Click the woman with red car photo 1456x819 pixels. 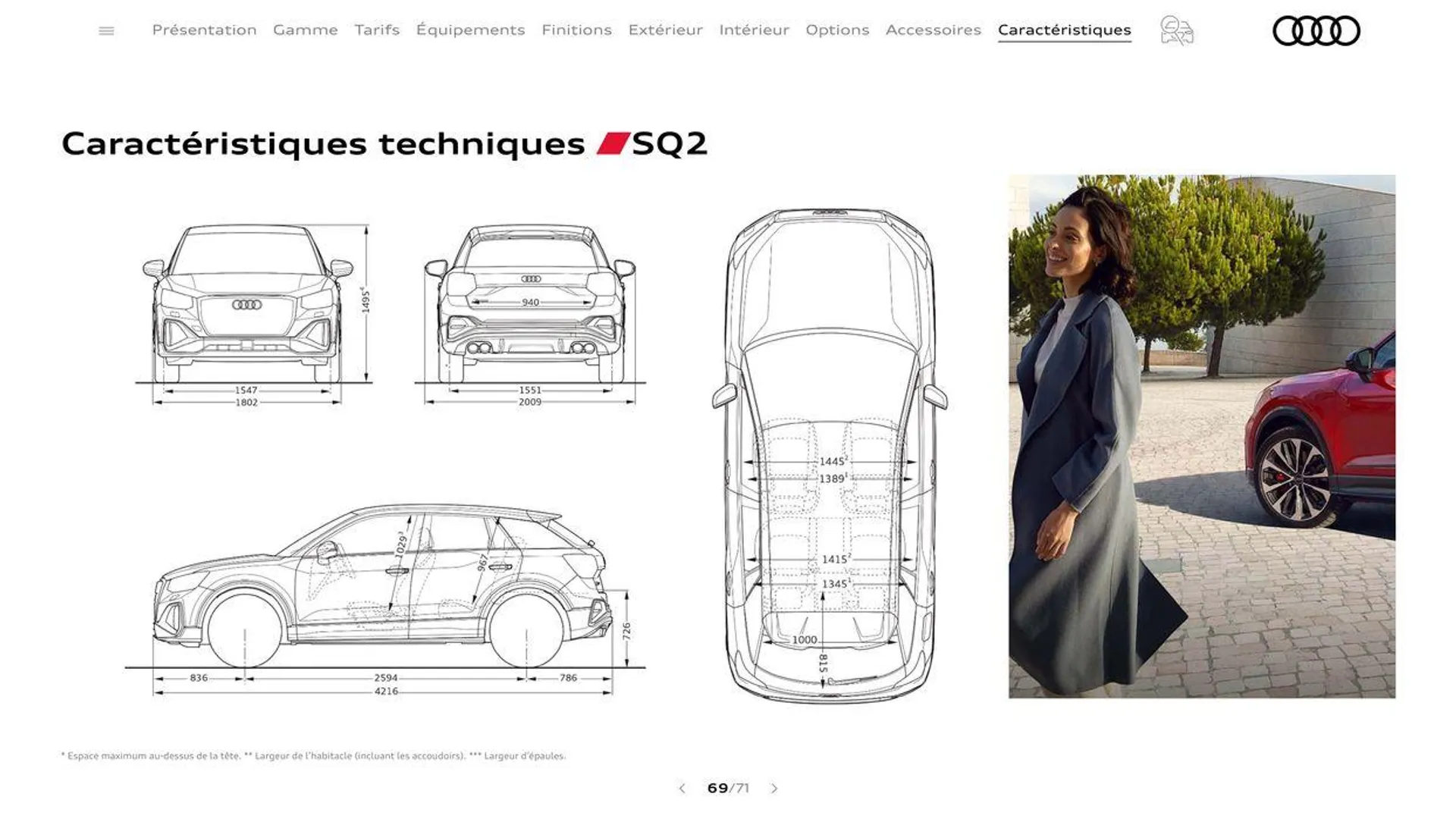[1201, 436]
